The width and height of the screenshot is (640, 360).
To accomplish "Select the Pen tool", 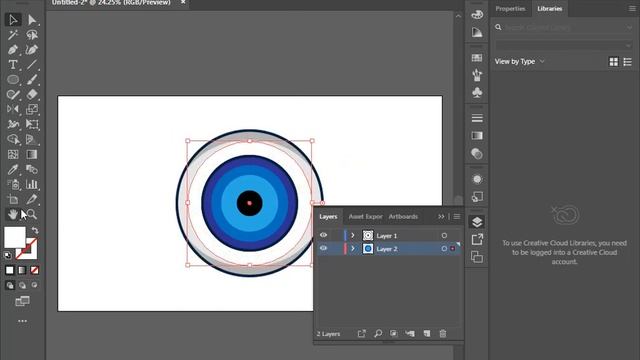I will [x=13, y=50].
